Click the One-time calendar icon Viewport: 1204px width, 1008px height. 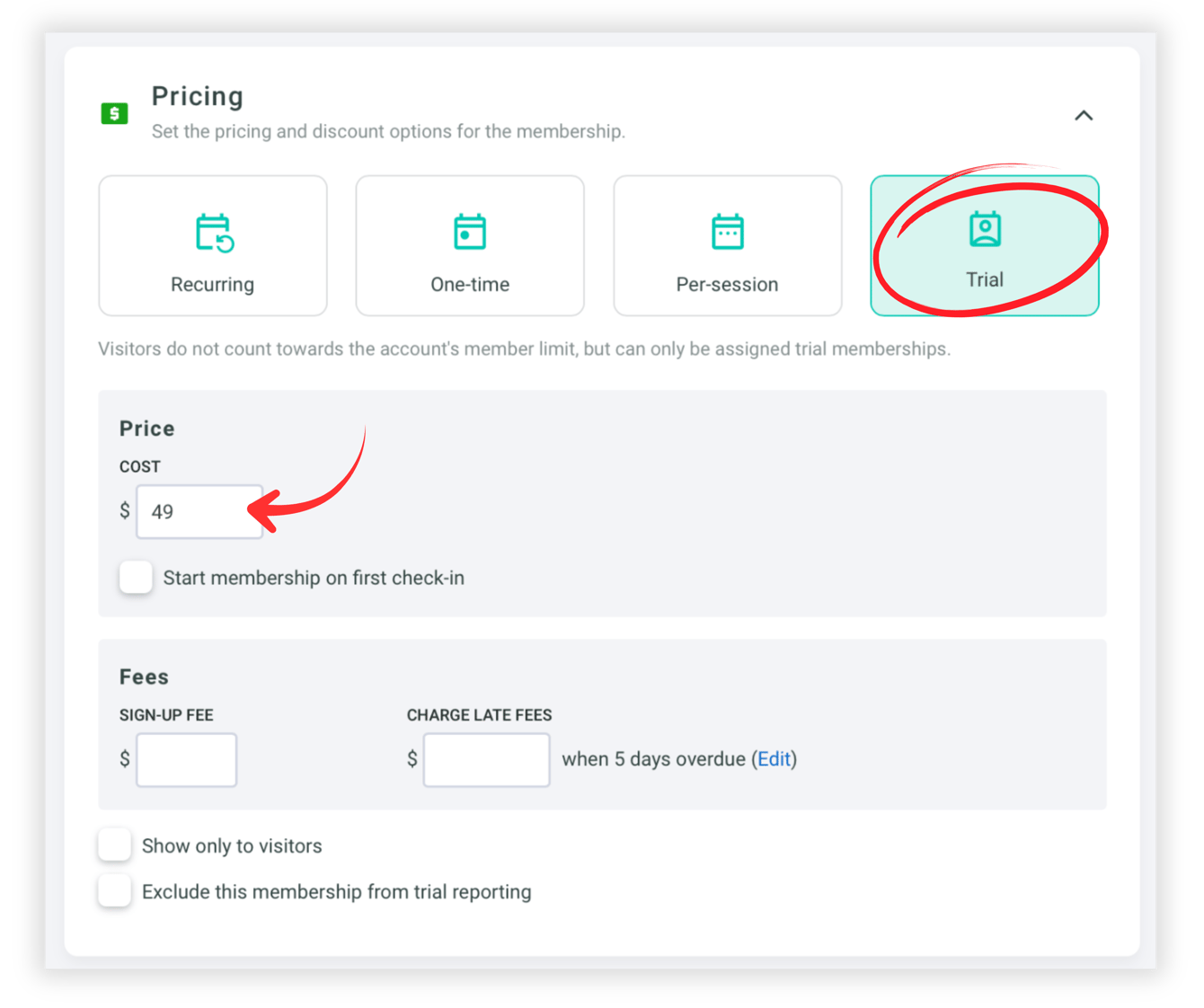(470, 232)
